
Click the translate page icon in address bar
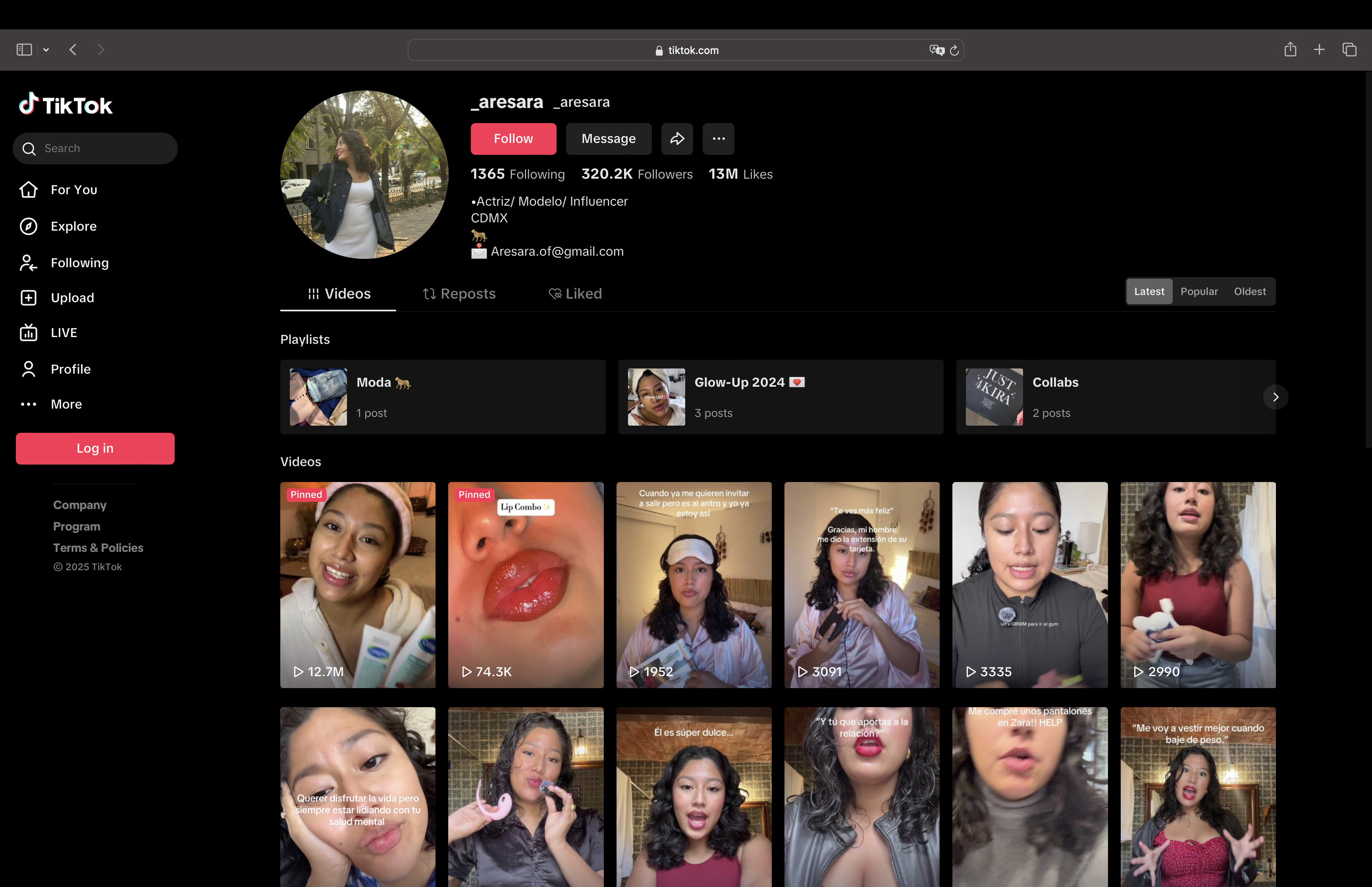[936, 50]
